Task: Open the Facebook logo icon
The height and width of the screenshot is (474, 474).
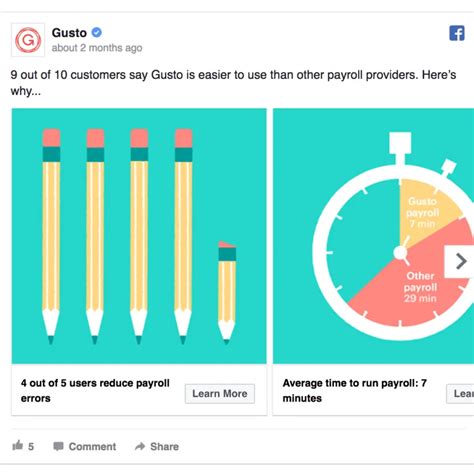Action: (x=457, y=33)
